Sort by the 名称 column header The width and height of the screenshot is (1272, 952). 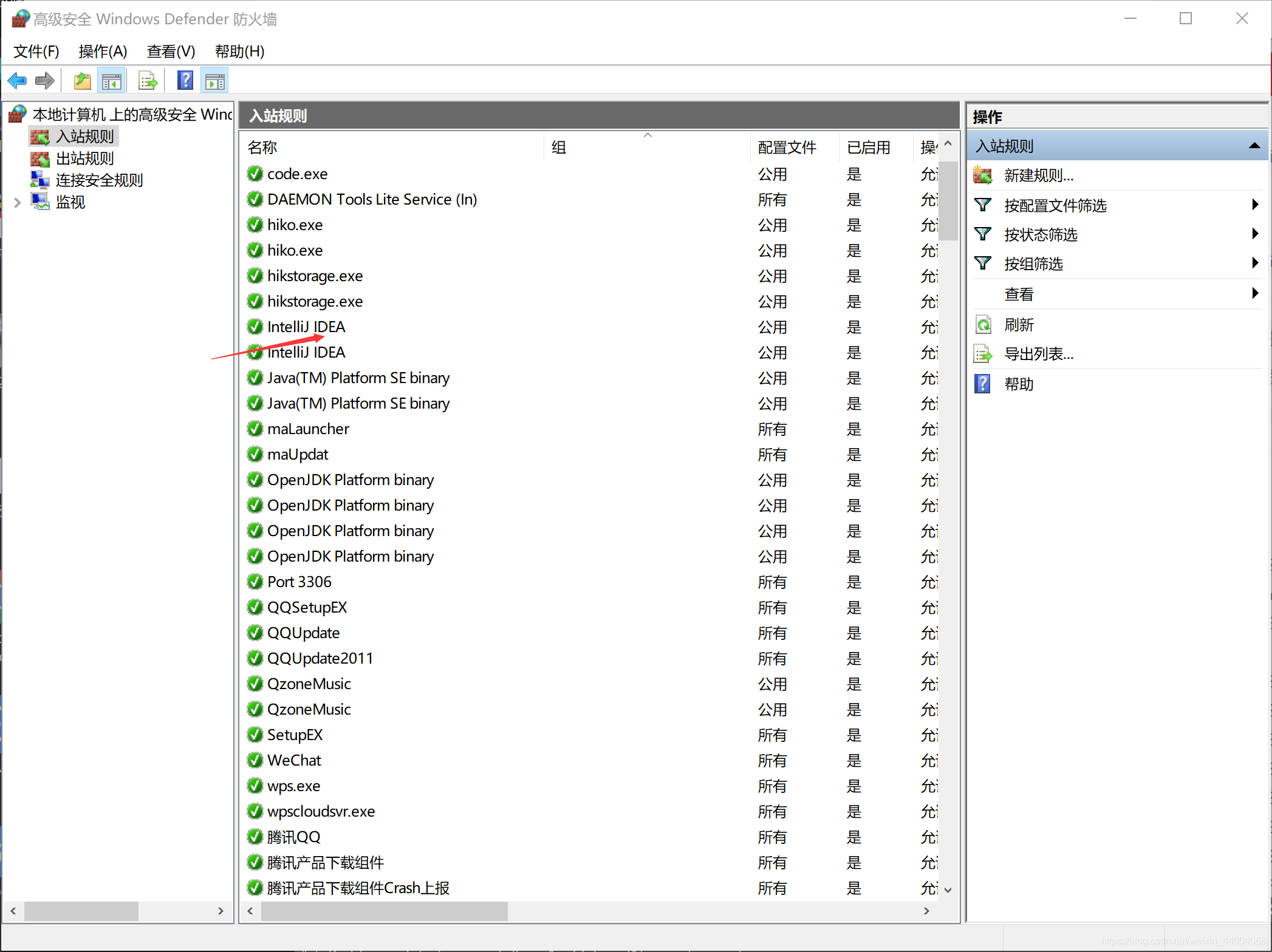tap(392, 148)
